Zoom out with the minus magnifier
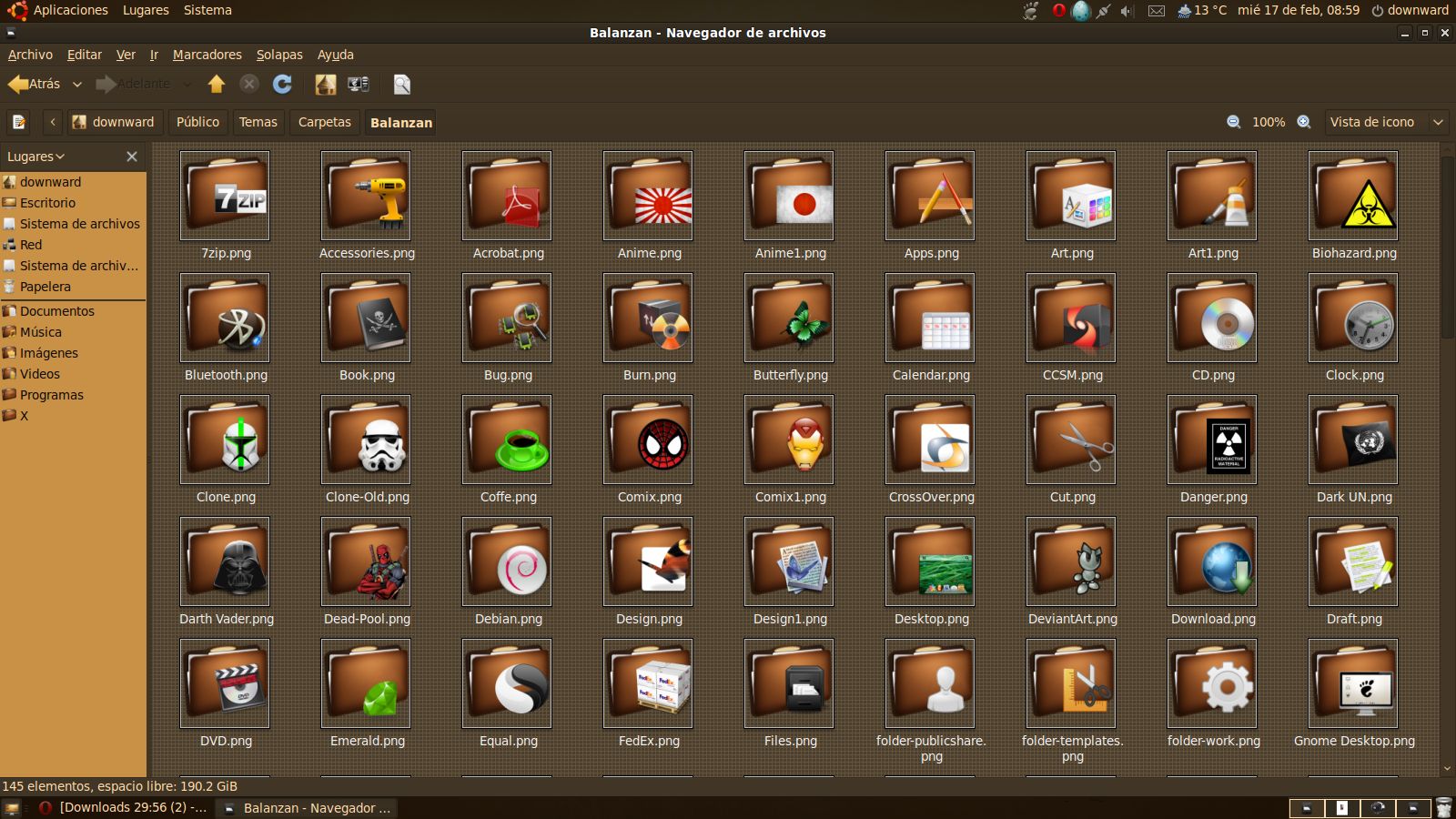1456x819 pixels. click(1234, 122)
